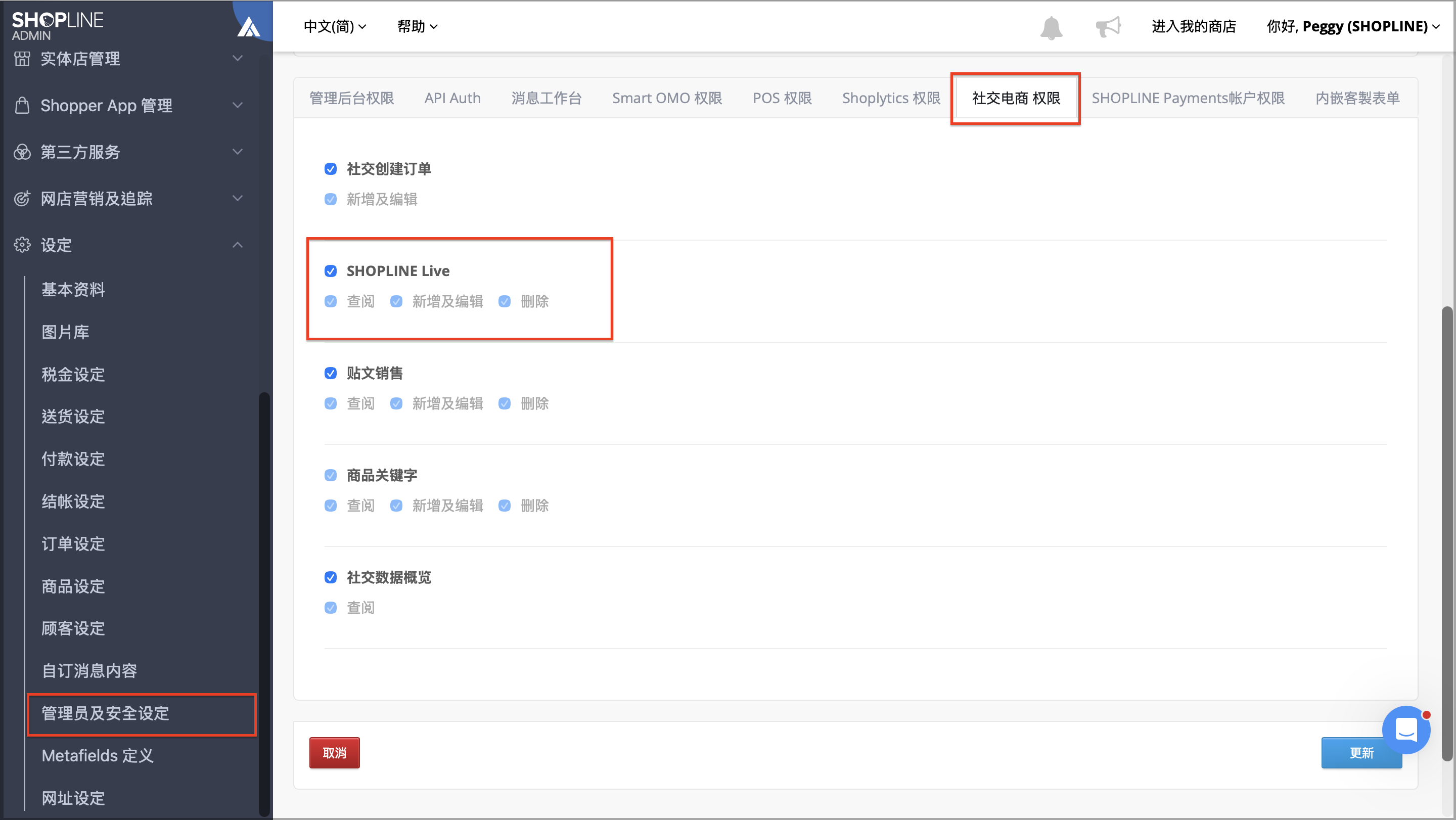Open the Peggy (SHOPLINE) account dropdown

point(1352,27)
